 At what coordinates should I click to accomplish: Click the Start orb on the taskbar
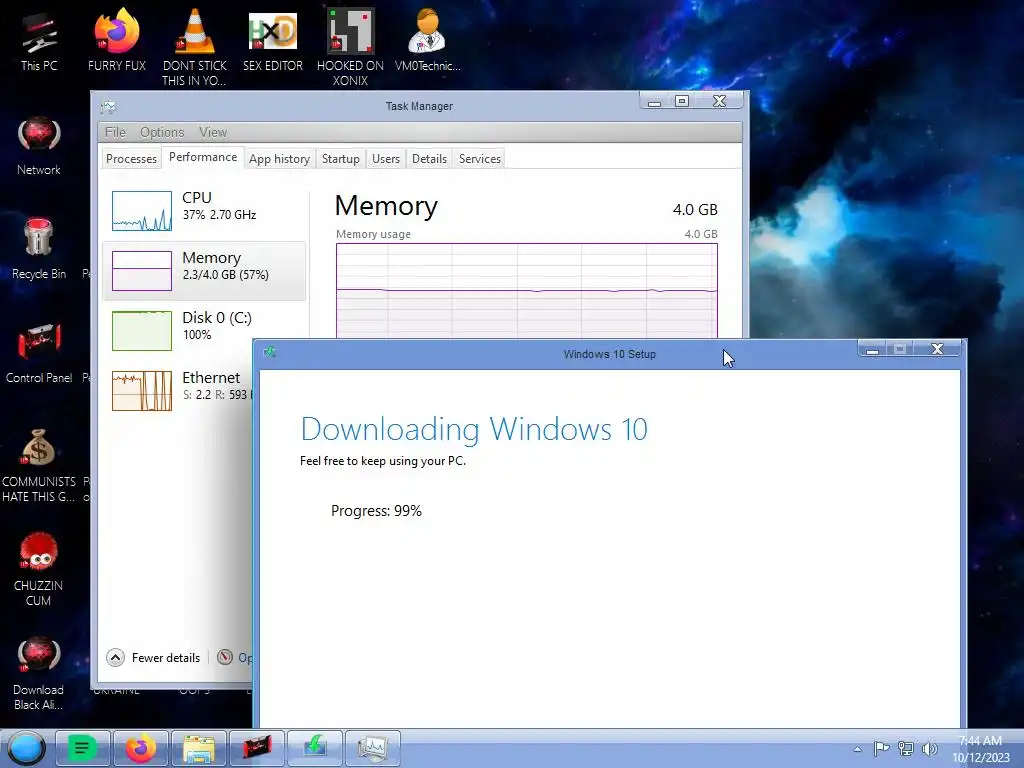(26, 748)
